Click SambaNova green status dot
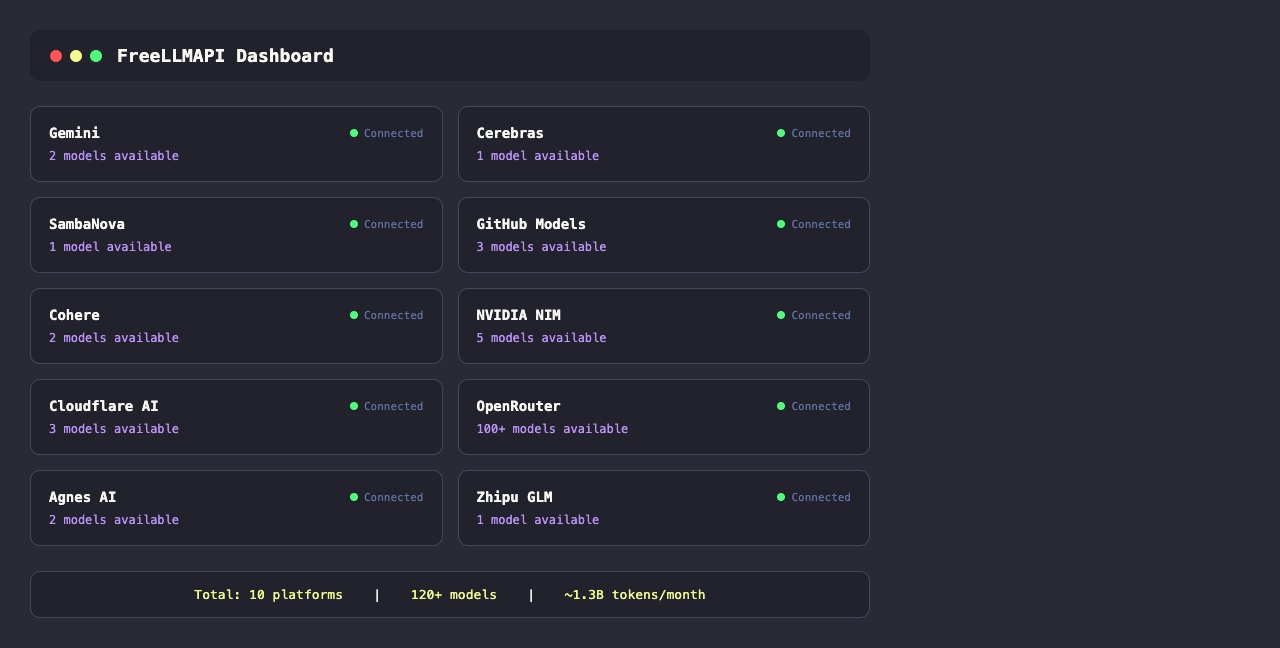This screenshot has width=1280, height=648. [x=354, y=224]
